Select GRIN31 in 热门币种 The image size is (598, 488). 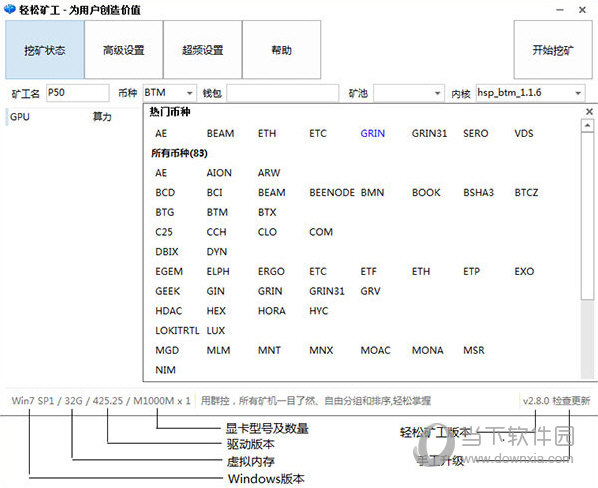429,133
